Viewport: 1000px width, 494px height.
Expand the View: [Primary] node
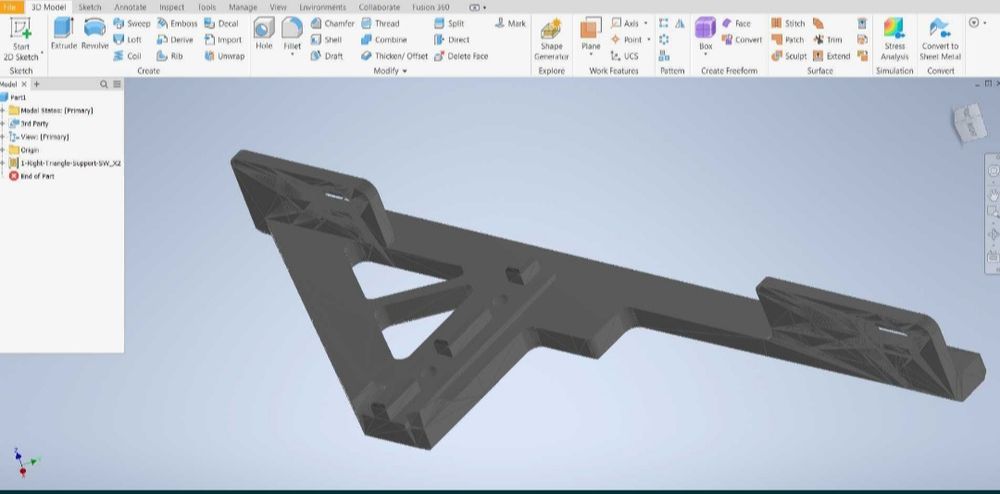pos(3,137)
